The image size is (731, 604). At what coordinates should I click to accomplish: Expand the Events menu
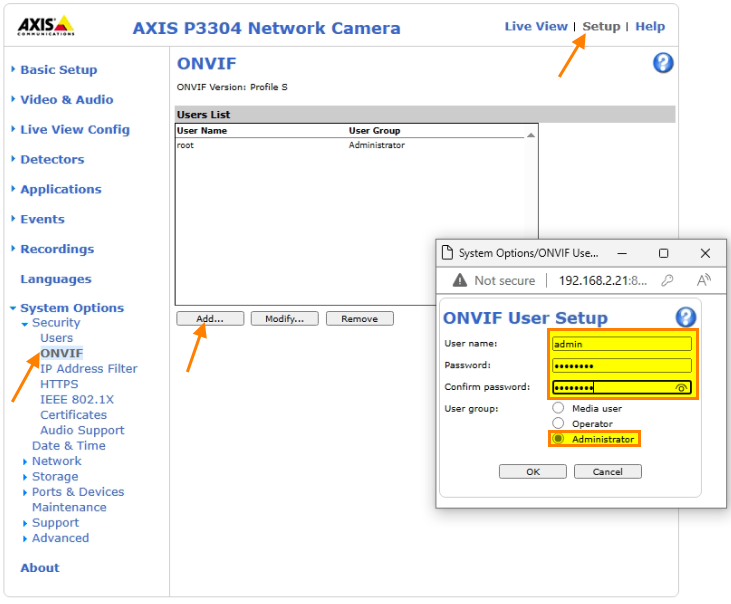click(x=13, y=218)
